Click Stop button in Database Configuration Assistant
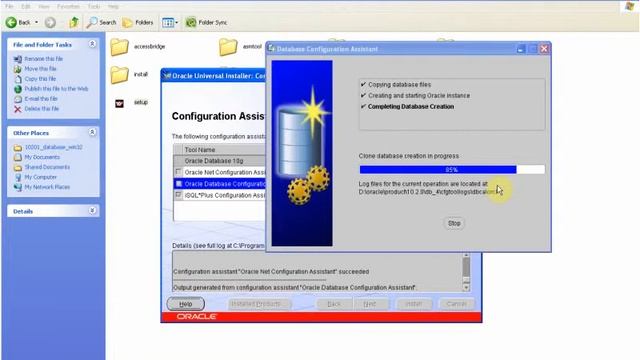Image resolution: width=640 pixels, height=360 pixels. click(454, 223)
